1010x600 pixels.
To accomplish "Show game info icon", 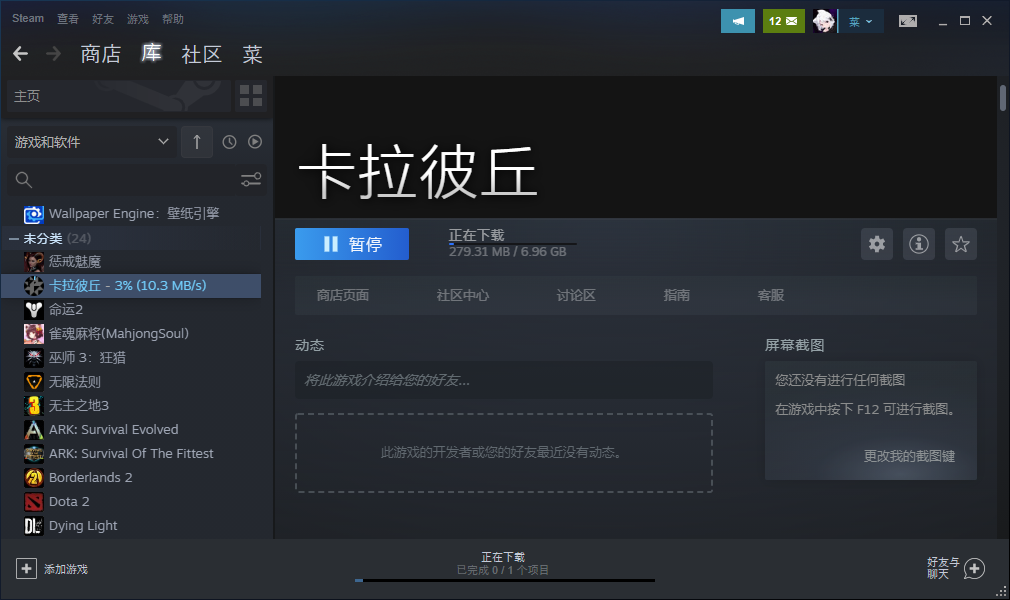I will coord(919,244).
